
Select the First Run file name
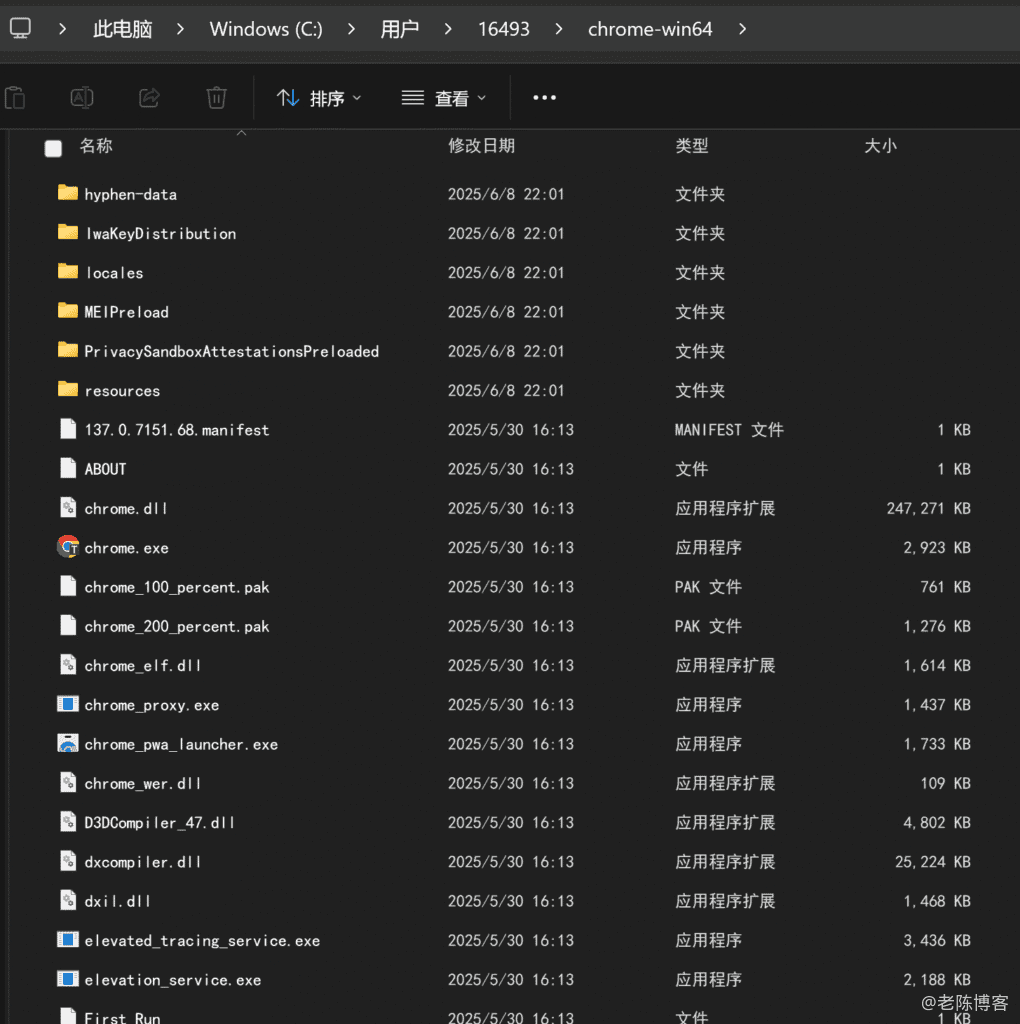pyautogui.click(x=122, y=1017)
